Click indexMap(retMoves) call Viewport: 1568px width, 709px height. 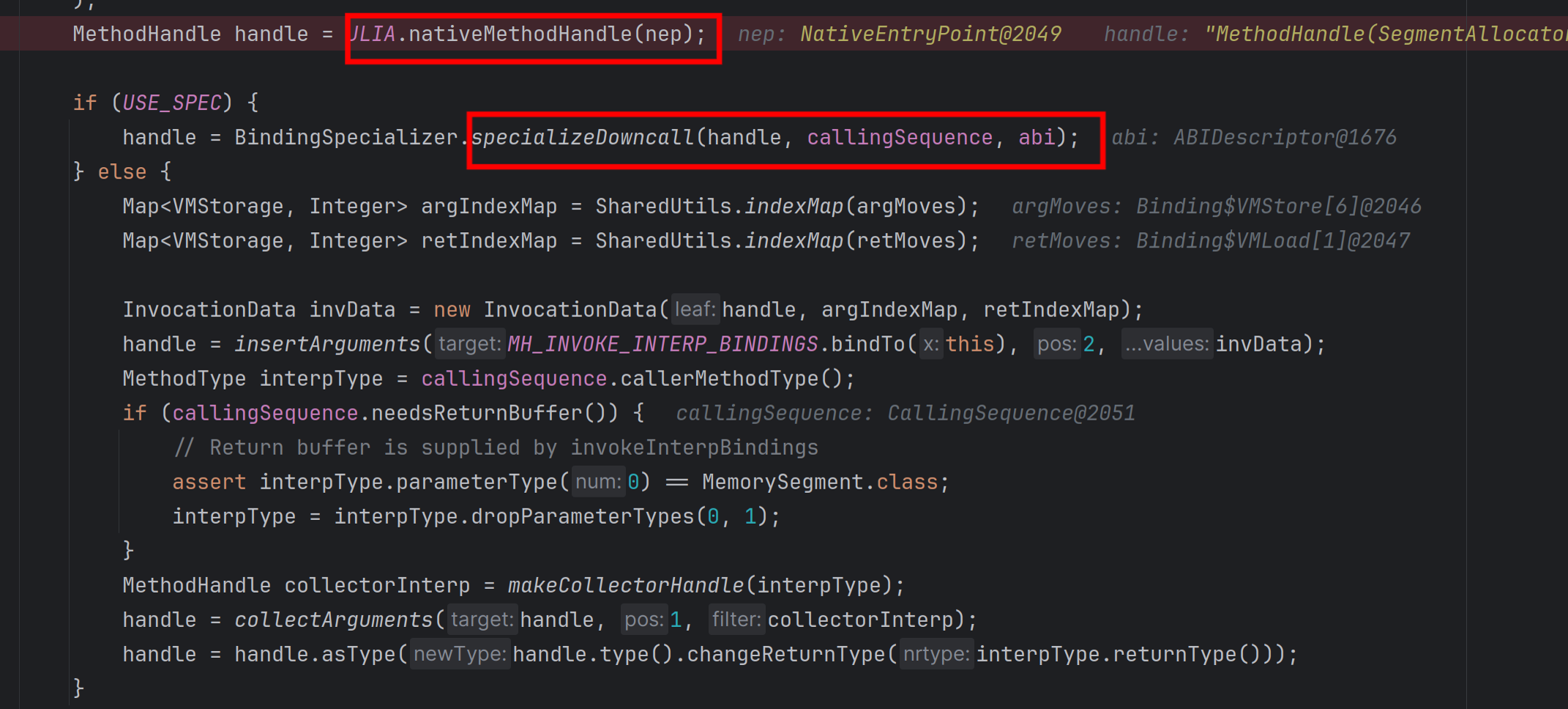coord(855,240)
